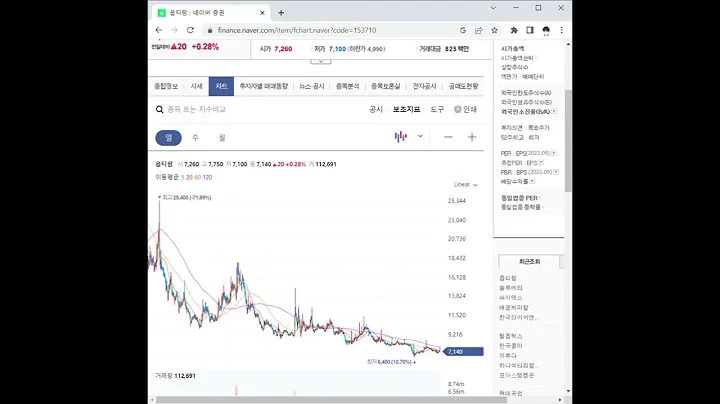Select the 일 (daily) period
The image size is (720, 404).
click(169, 138)
